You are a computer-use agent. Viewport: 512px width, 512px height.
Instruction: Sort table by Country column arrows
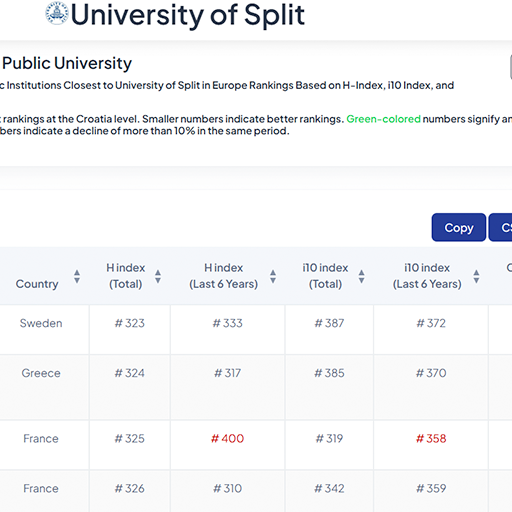pos(77,276)
